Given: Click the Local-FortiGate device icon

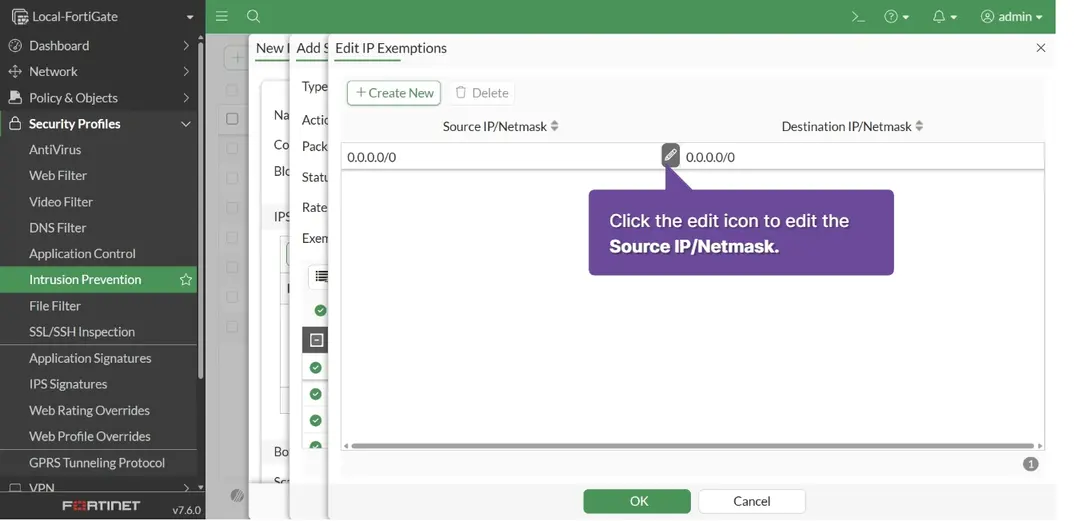Looking at the screenshot, I should (20, 17).
